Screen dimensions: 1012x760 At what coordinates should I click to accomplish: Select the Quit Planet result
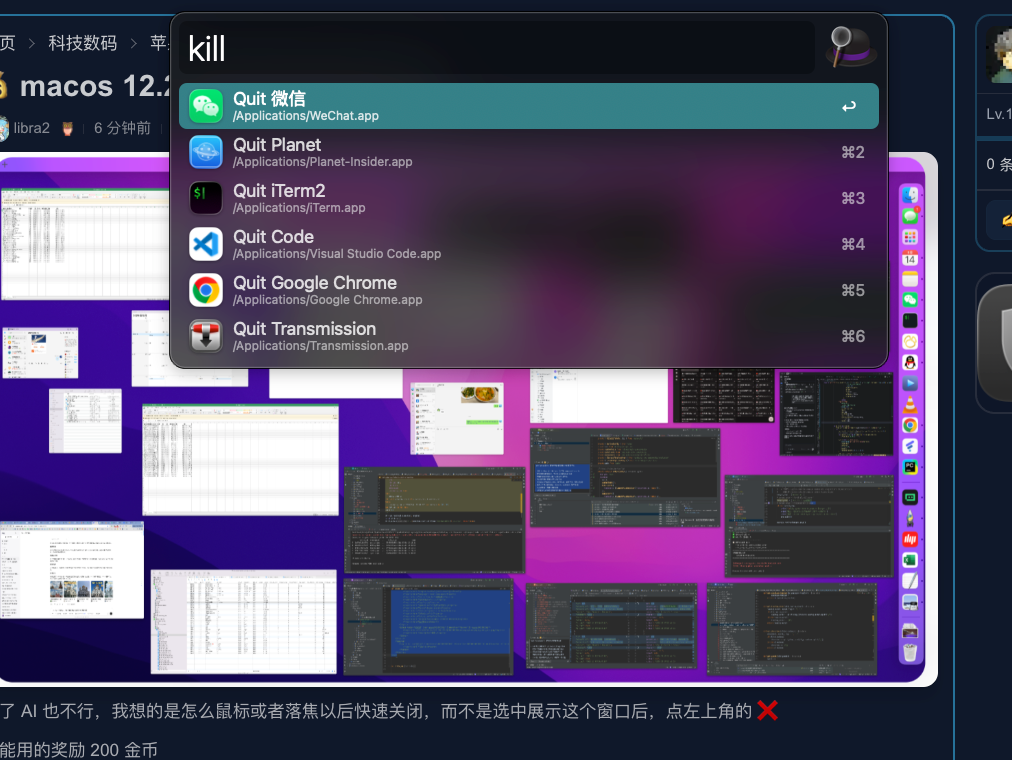click(529, 152)
